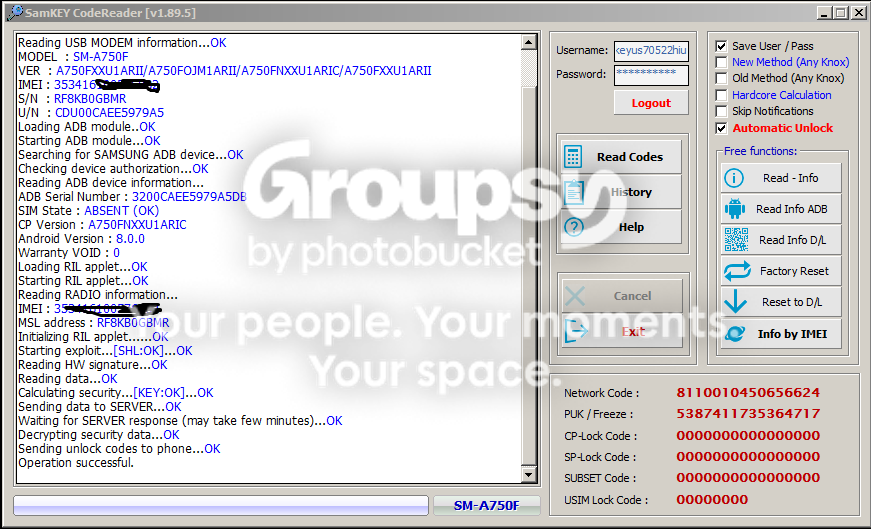Click the log scrollbar up arrow
This screenshot has height=529, width=871.
[x=528, y=42]
